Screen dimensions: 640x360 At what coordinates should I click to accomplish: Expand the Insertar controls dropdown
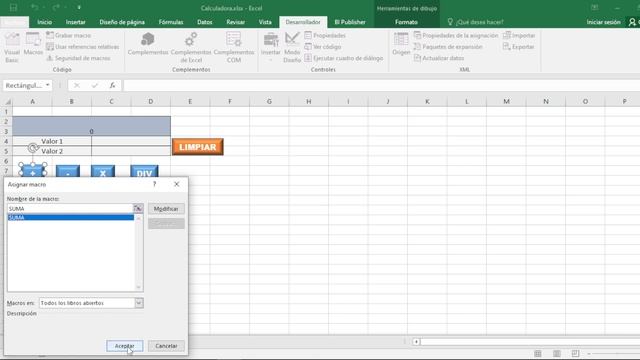click(271, 47)
